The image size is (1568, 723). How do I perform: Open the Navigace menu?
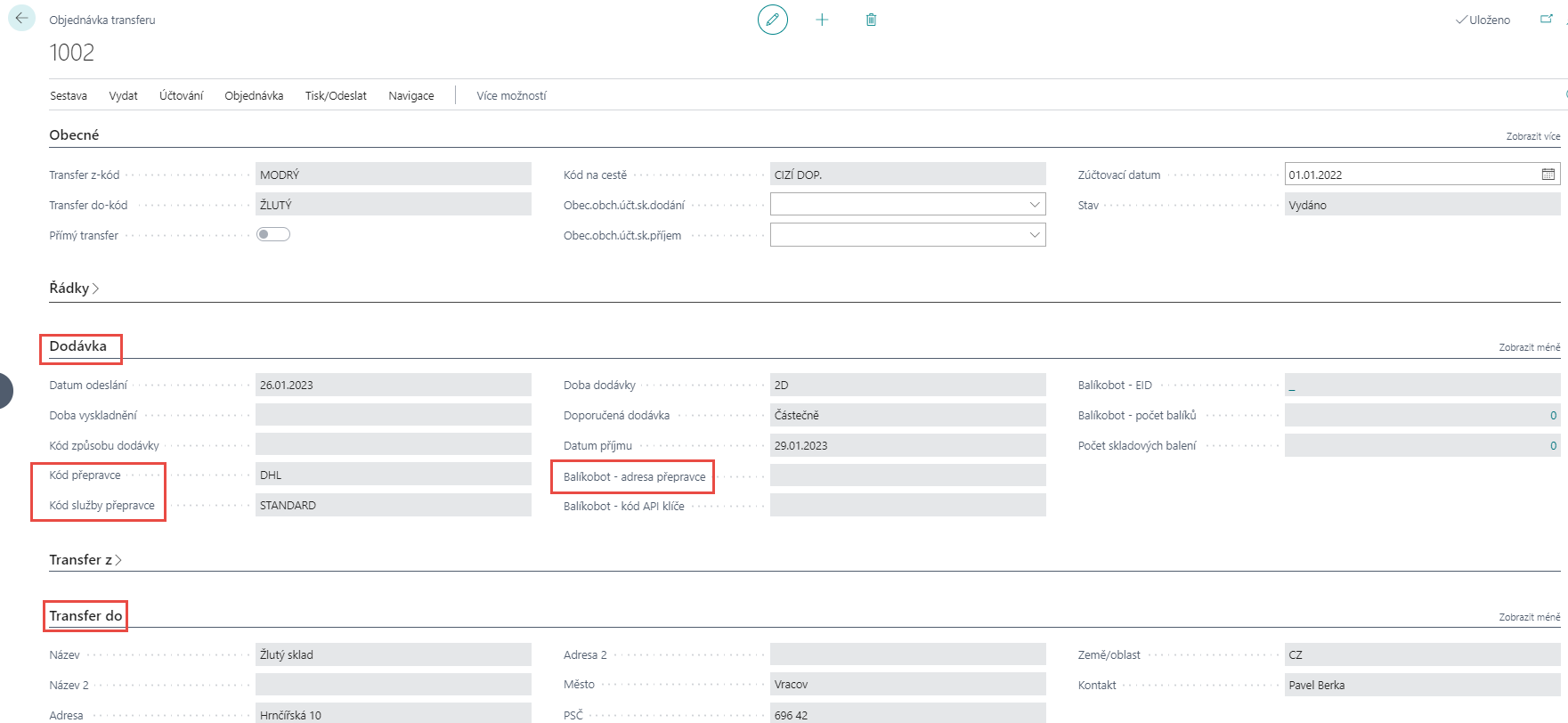411,96
